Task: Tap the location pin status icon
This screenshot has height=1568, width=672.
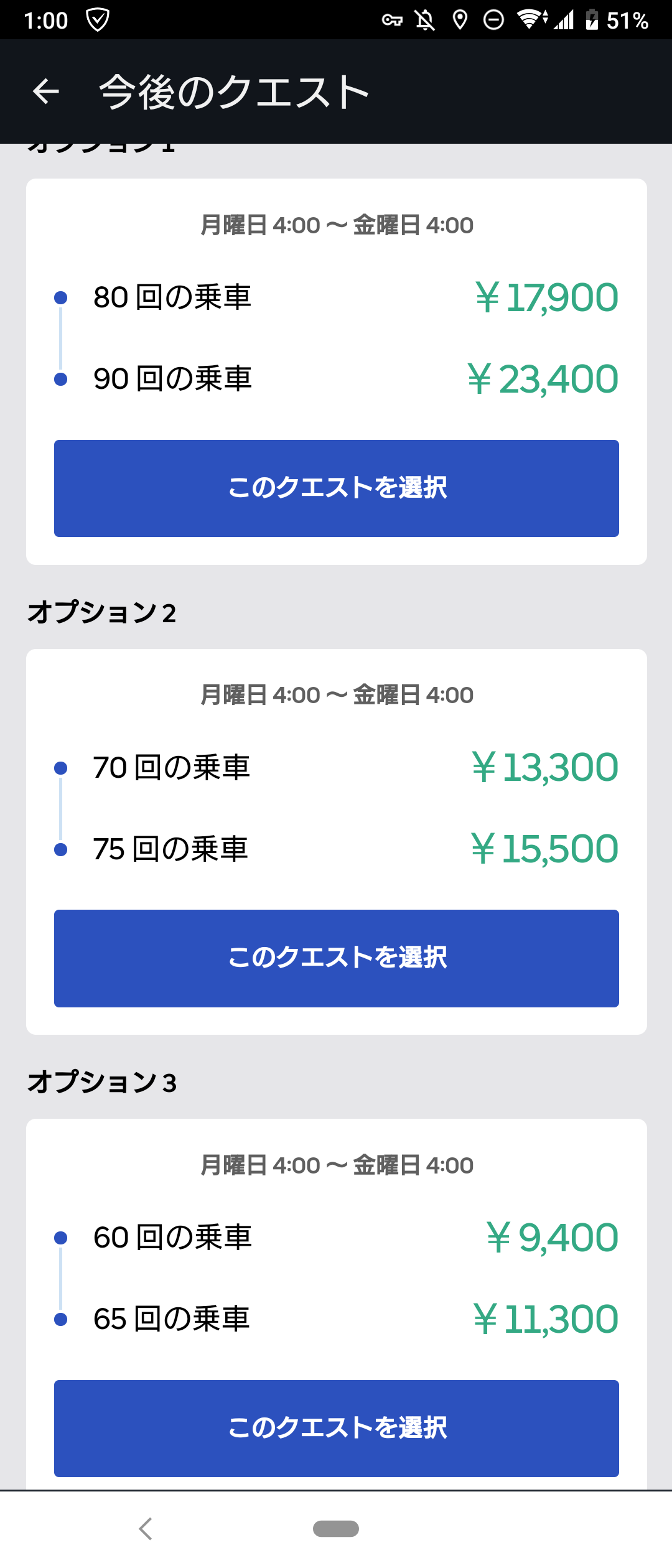Action: tap(460, 20)
